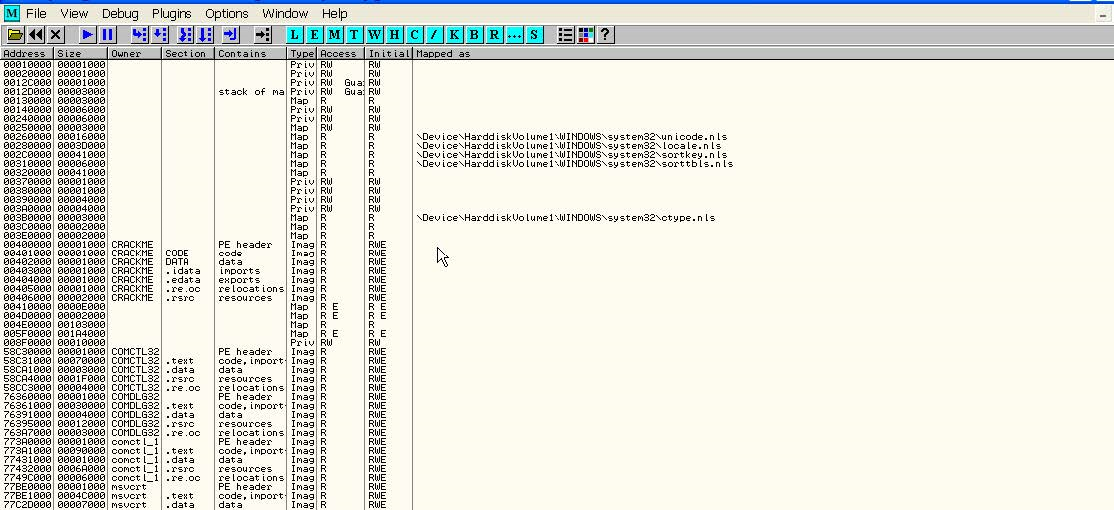Select the 008F0000 Priv memory row
Viewport: 1114px width, 510px height.
click(557, 342)
